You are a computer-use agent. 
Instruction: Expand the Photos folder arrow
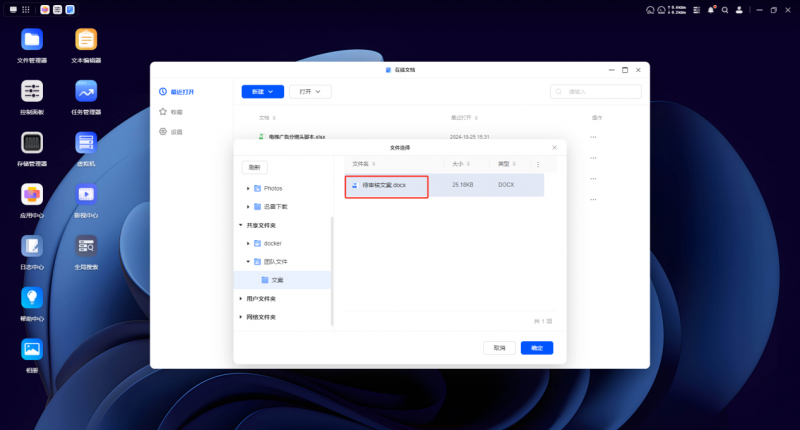(x=248, y=189)
